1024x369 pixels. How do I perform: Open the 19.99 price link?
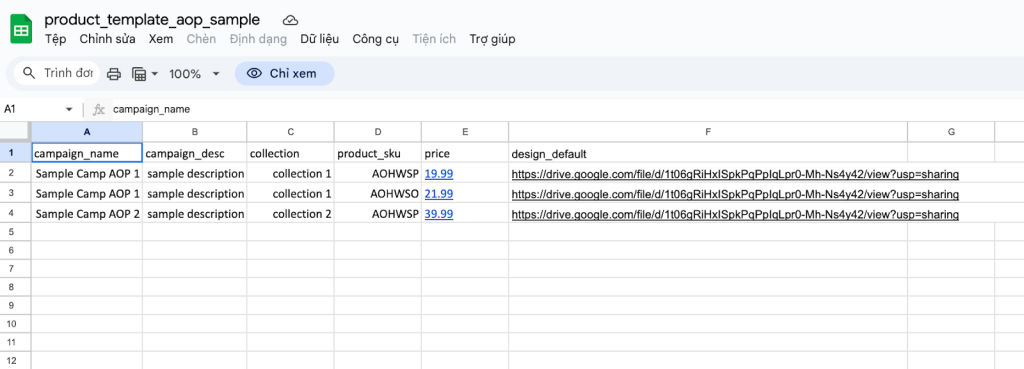pyautogui.click(x=439, y=174)
